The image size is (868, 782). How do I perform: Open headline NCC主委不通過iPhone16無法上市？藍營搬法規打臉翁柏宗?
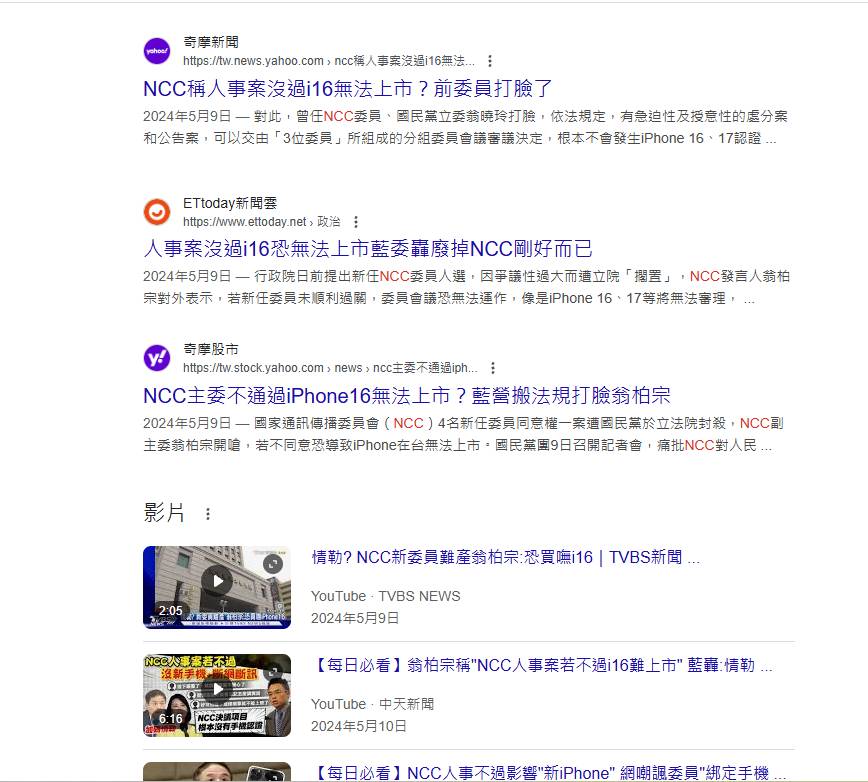pyautogui.click(x=406, y=395)
